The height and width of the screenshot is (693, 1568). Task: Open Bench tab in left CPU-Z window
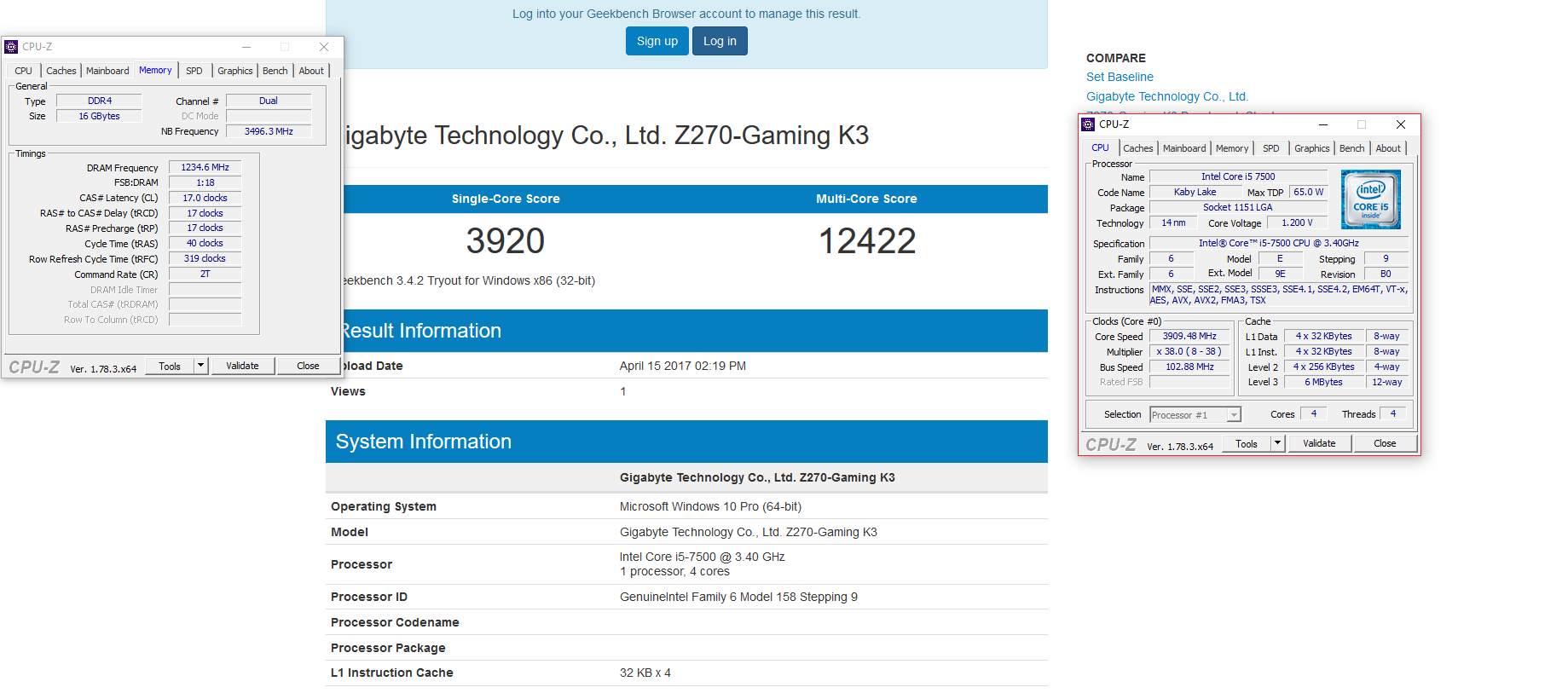coord(275,71)
